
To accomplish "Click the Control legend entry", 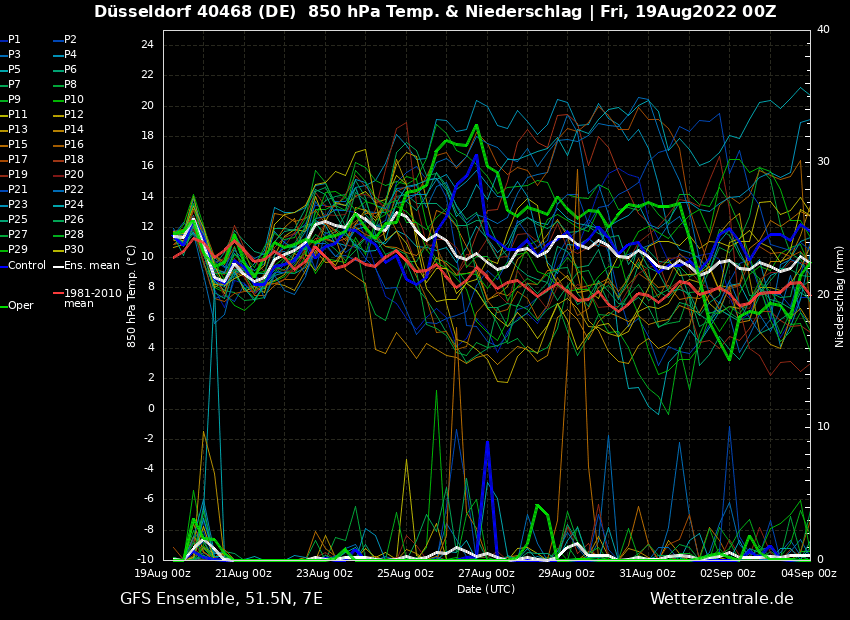I will pos(27,266).
